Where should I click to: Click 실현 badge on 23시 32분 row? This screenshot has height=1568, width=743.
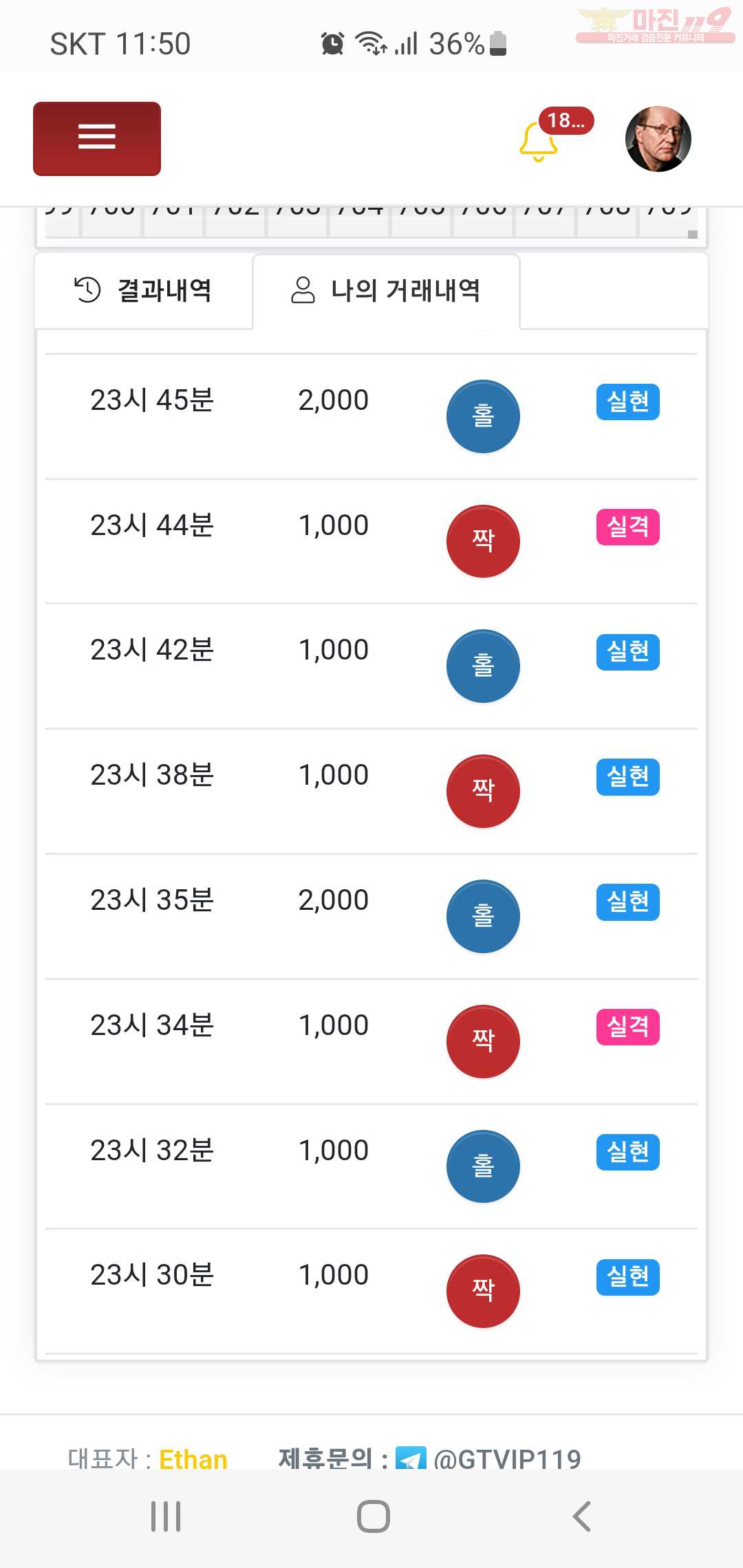627,1152
